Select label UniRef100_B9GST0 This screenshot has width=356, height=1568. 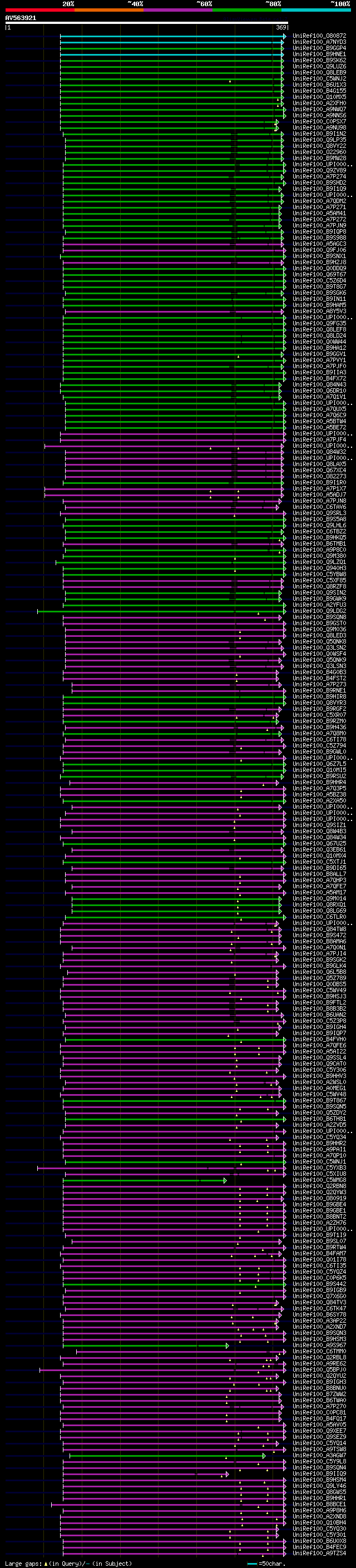point(319,624)
